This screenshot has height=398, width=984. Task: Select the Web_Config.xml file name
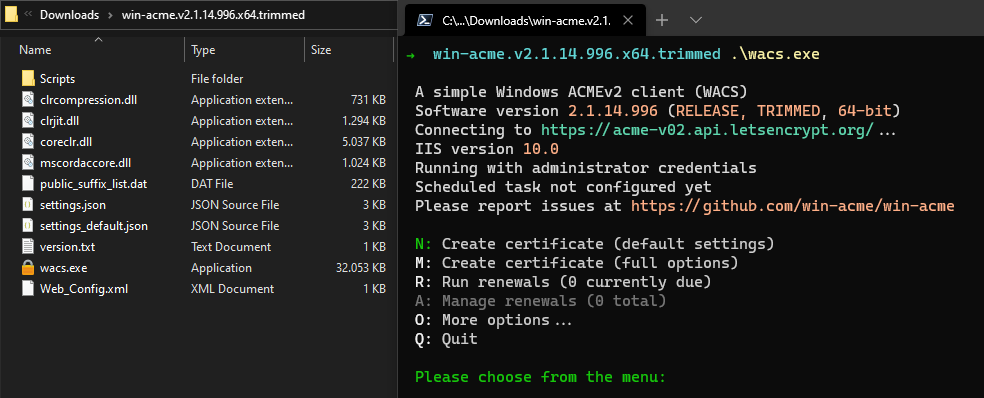pyautogui.click(x=83, y=289)
